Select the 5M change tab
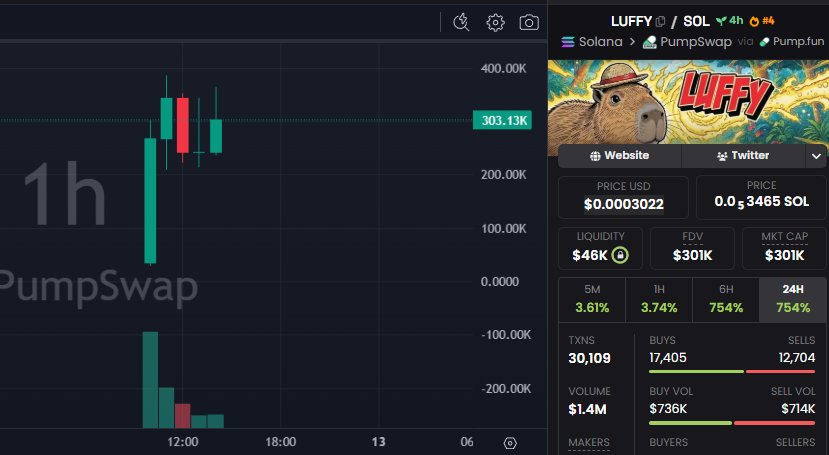 [592, 300]
